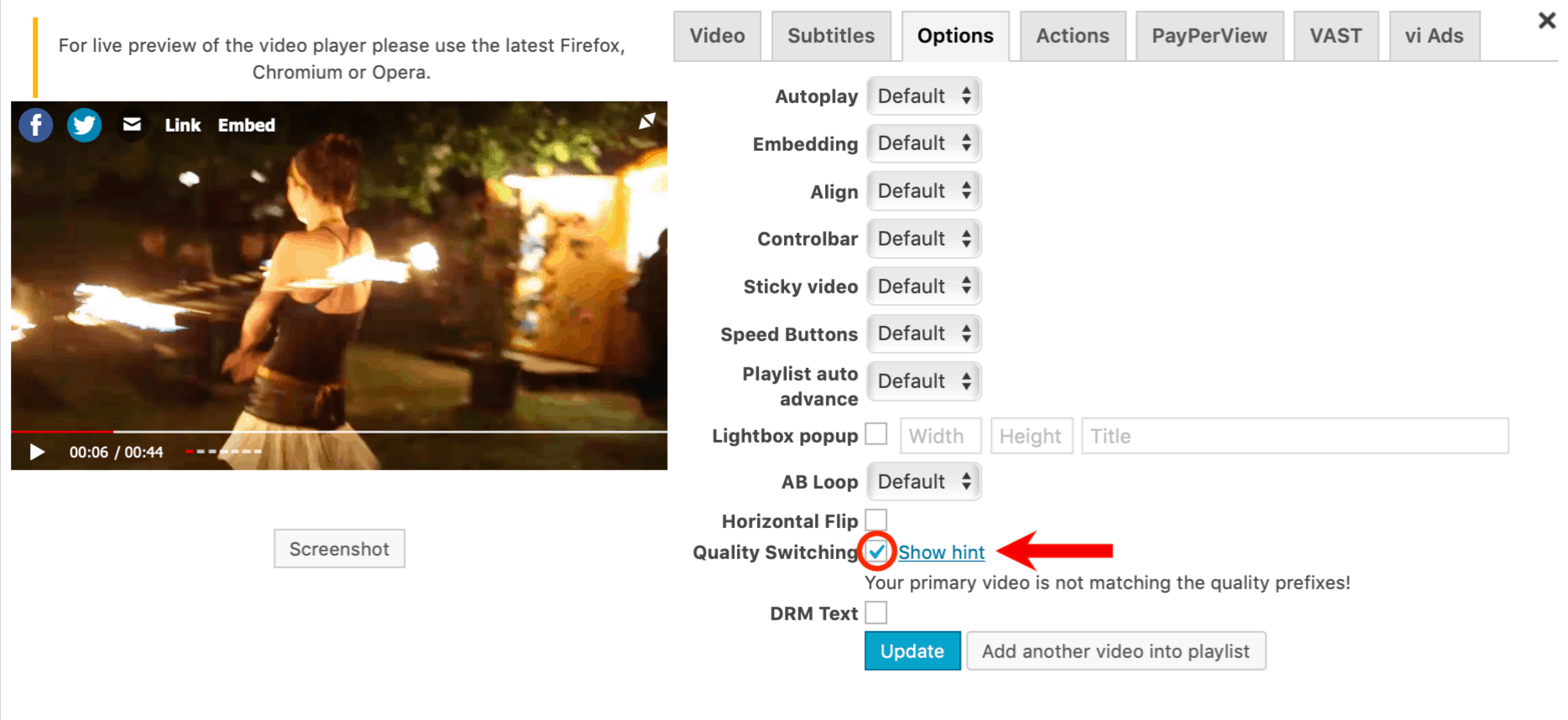Play the video with the play button

(x=37, y=452)
